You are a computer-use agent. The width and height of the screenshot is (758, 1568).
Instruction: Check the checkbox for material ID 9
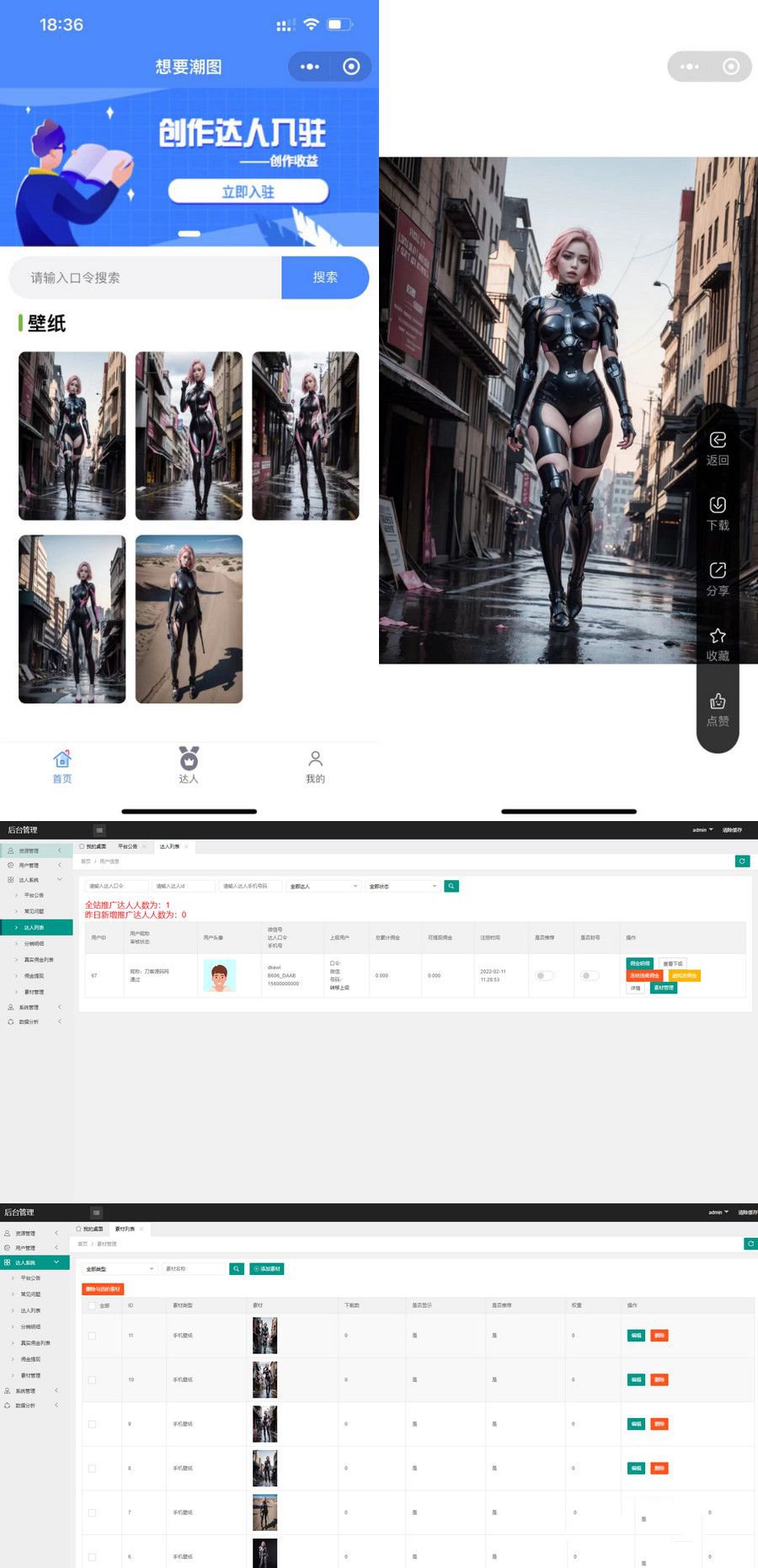click(93, 1424)
